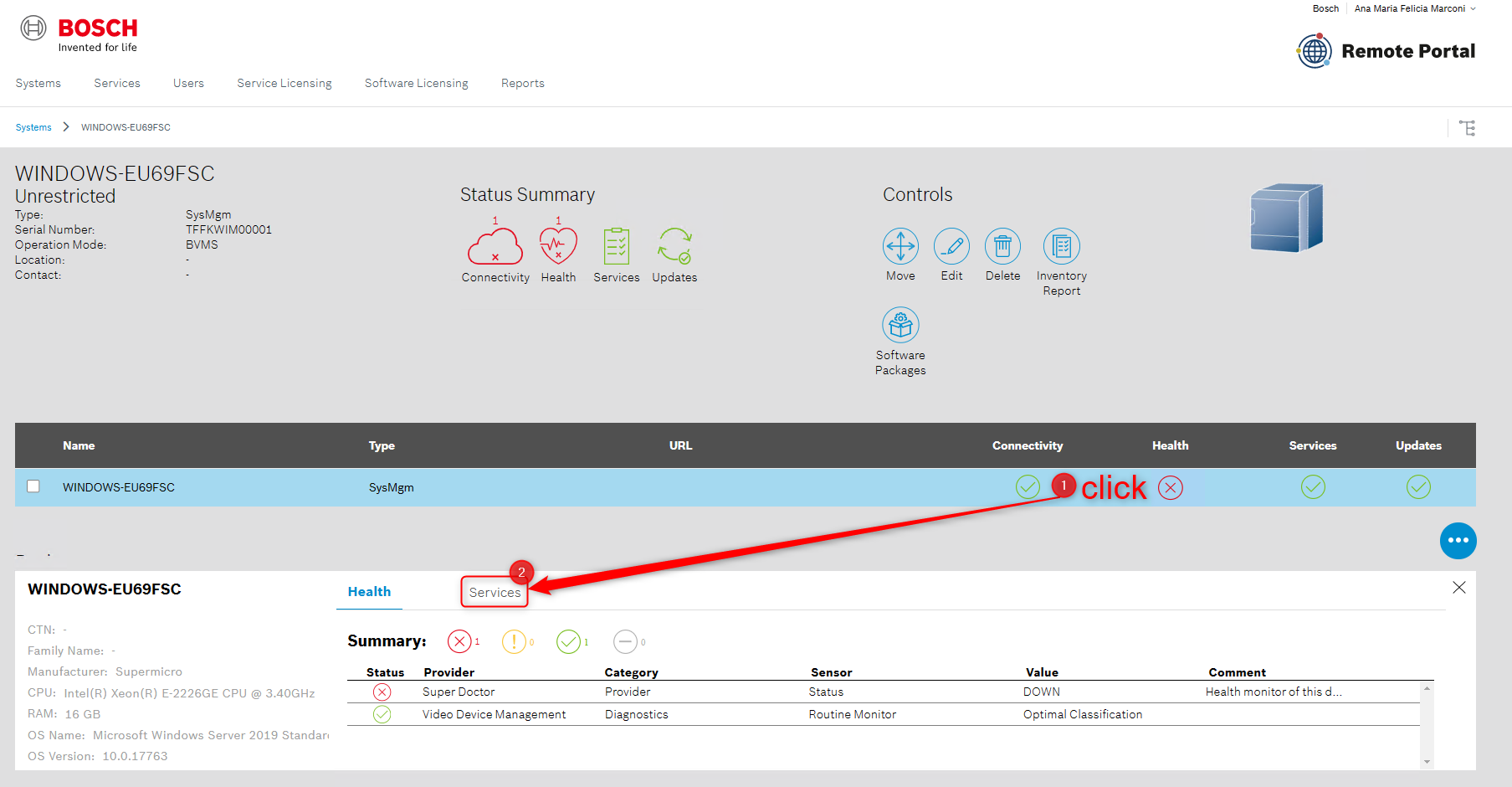
Task: Close the WINDOWS-EU69FSC details panel
Action: [x=1459, y=588]
